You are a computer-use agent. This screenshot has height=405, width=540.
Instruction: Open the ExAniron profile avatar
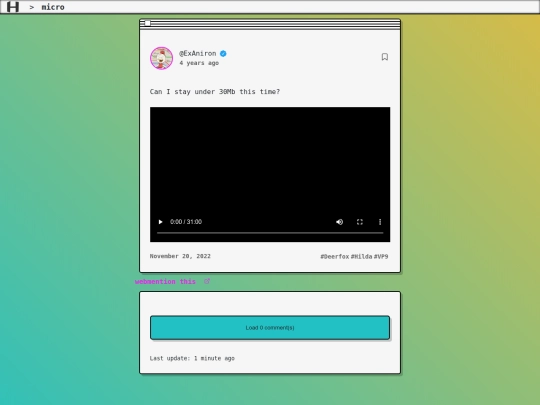pyautogui.click(x=162, y=58)
